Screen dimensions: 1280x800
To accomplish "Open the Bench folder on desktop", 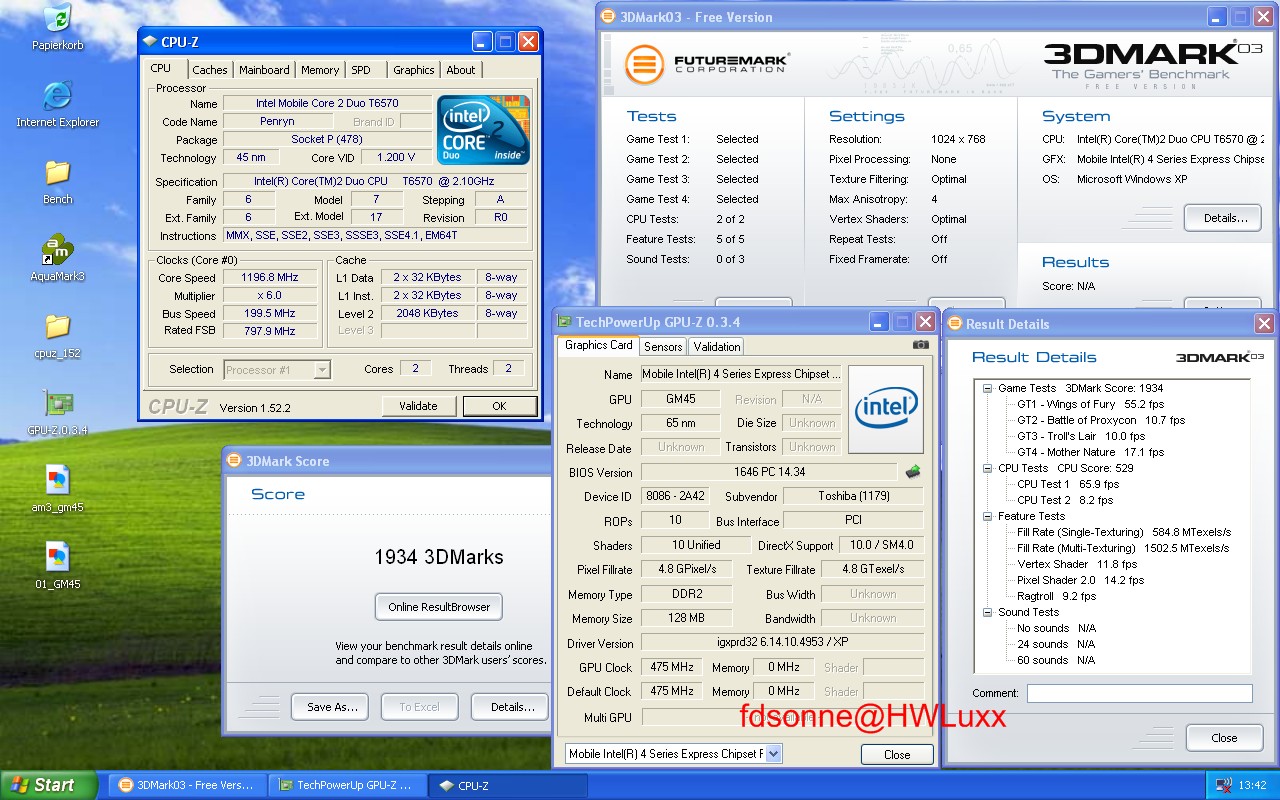I will [57, 180].
